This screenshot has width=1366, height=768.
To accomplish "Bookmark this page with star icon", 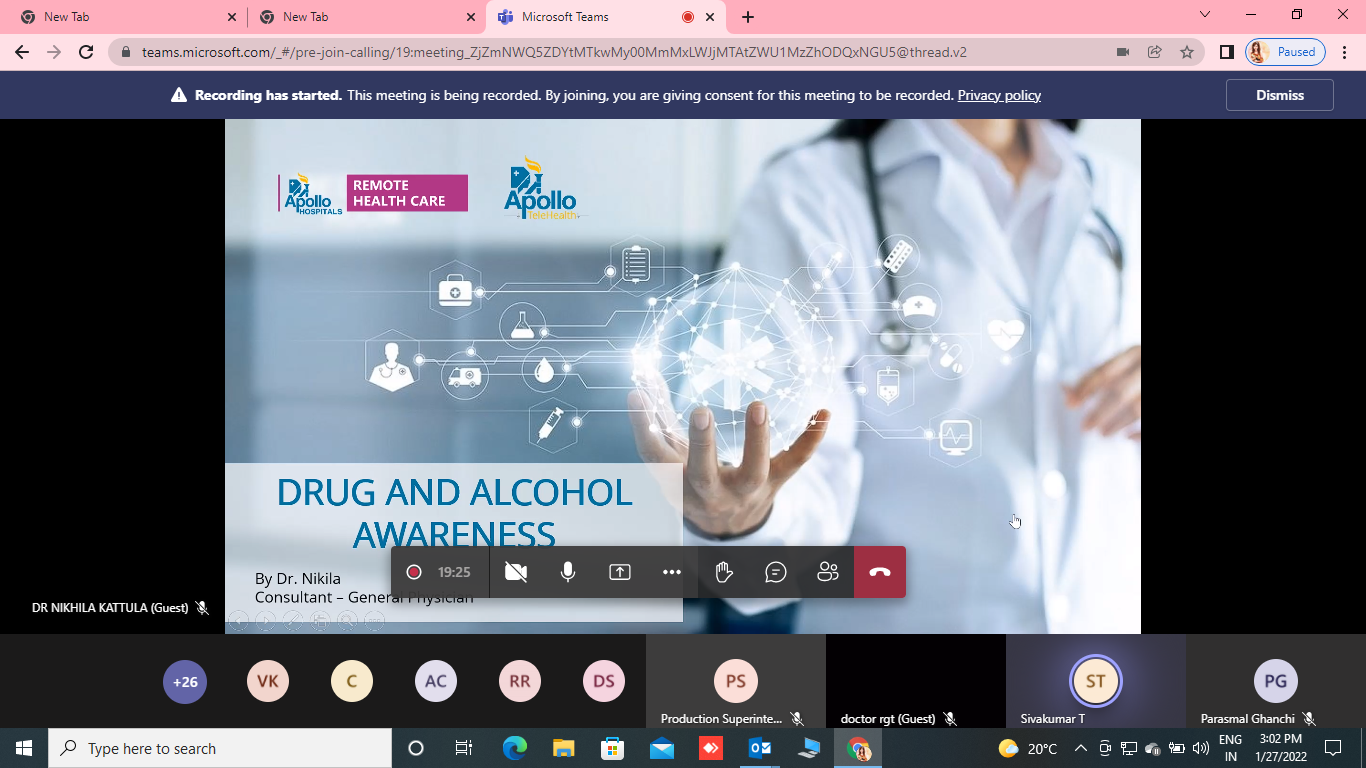I will point(1187,52).
